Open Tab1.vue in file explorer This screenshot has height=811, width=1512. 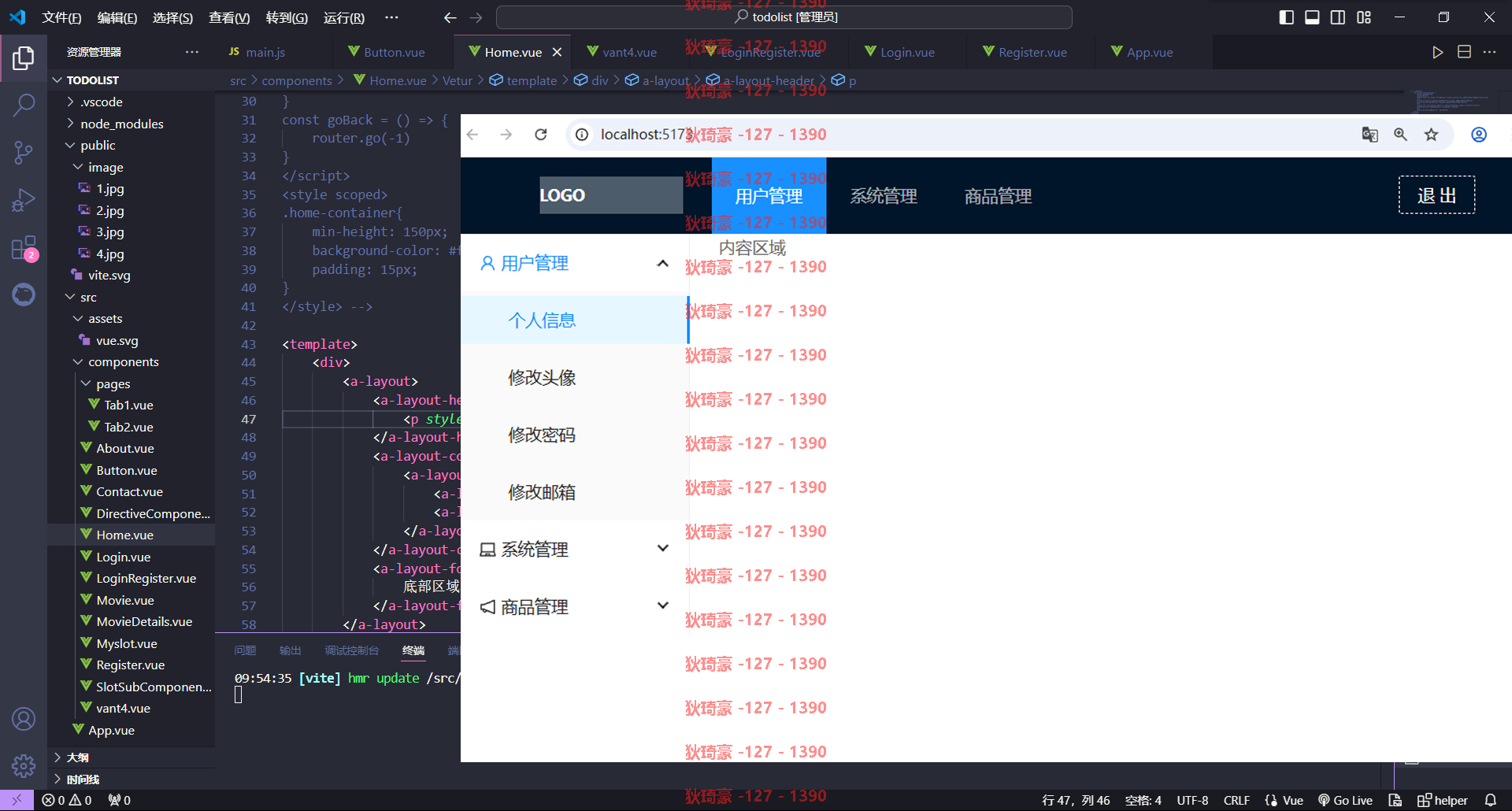pyautogui.click(x=128, y=405)
